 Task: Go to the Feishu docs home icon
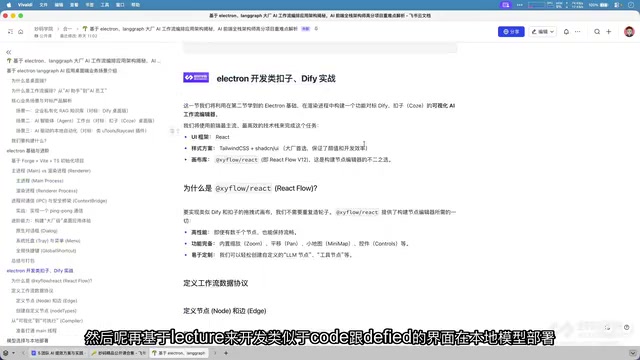pos(20,31)
